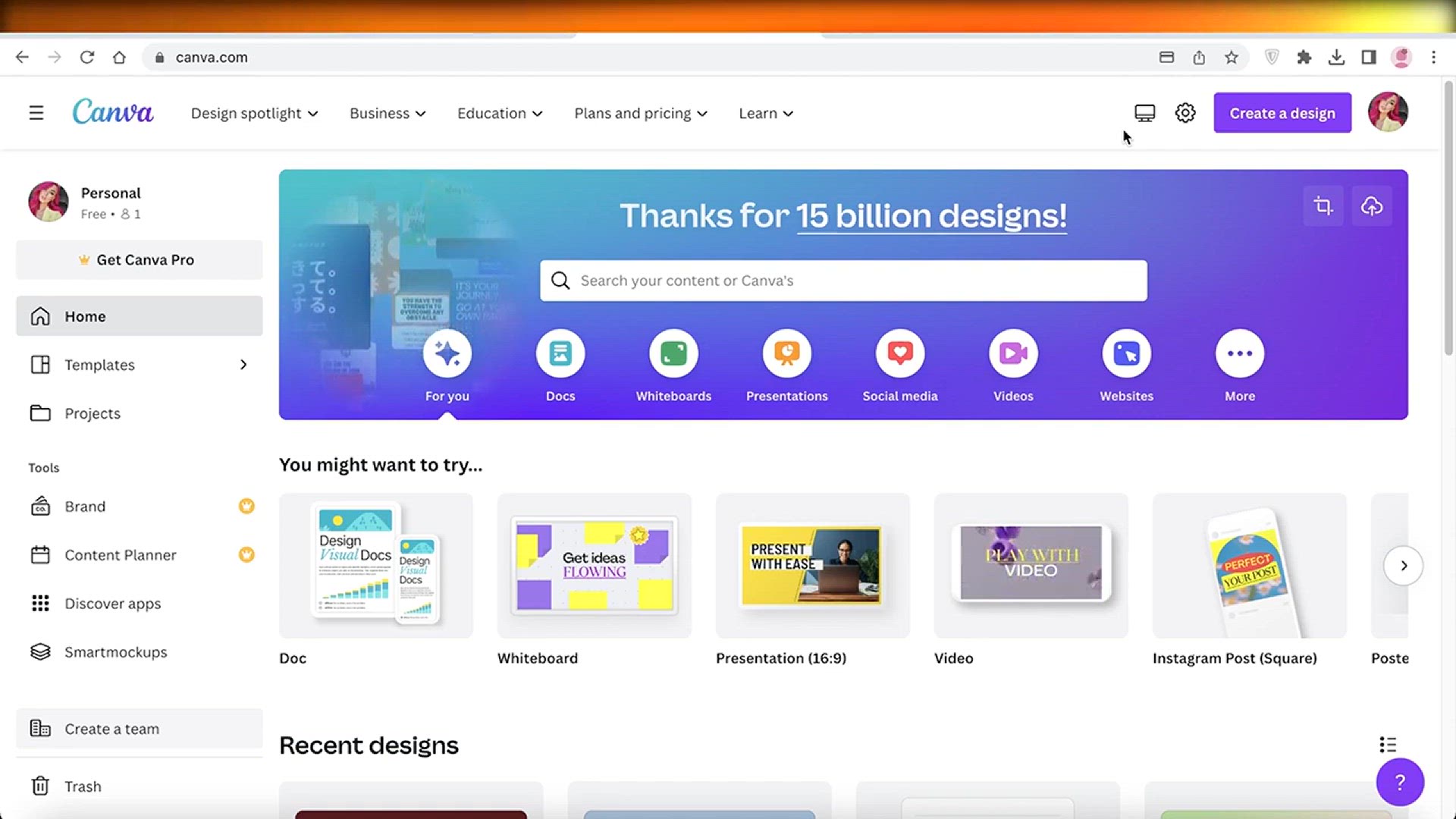Click the browser shield icon
Viewport: 1456px width, 819px height.
click(x=1272, y=57)
